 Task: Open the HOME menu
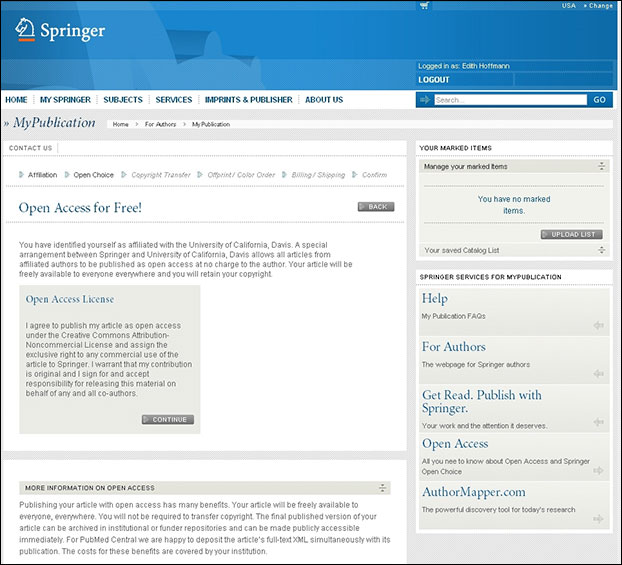pyautogui.click(x=16, y=100)
